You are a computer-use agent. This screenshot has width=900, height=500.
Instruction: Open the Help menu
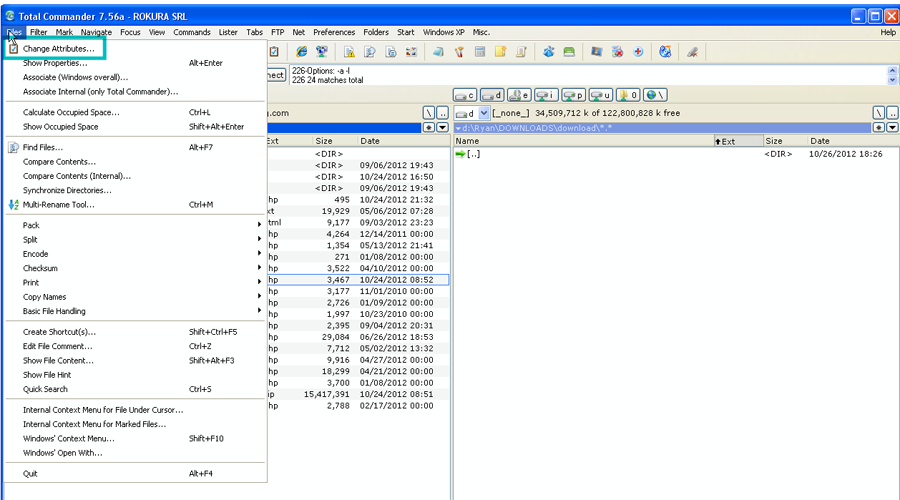tap(888, 32)
